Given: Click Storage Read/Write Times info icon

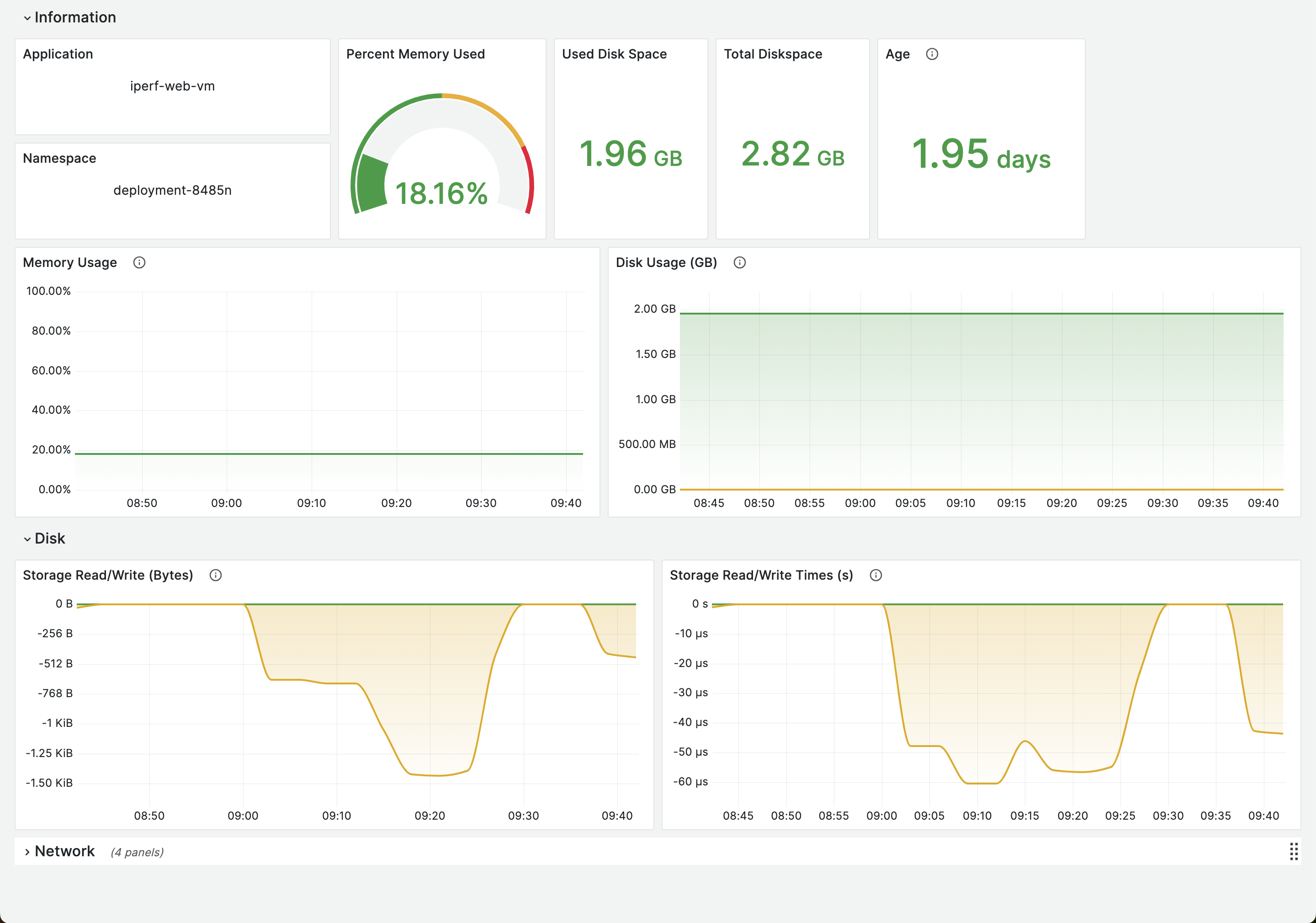Looking at the screenshot, I should pos(875,575).
